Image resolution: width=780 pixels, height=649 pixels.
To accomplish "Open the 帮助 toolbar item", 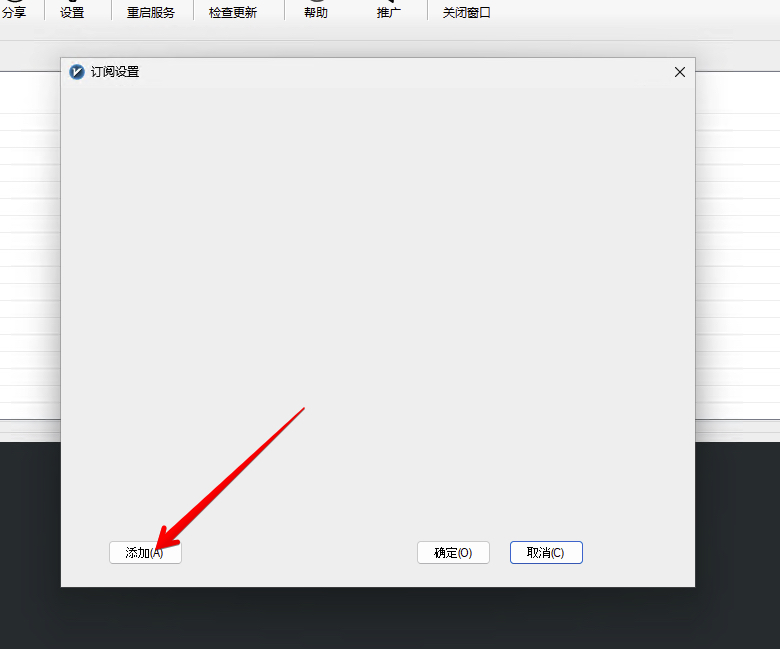I will point(316,11).
